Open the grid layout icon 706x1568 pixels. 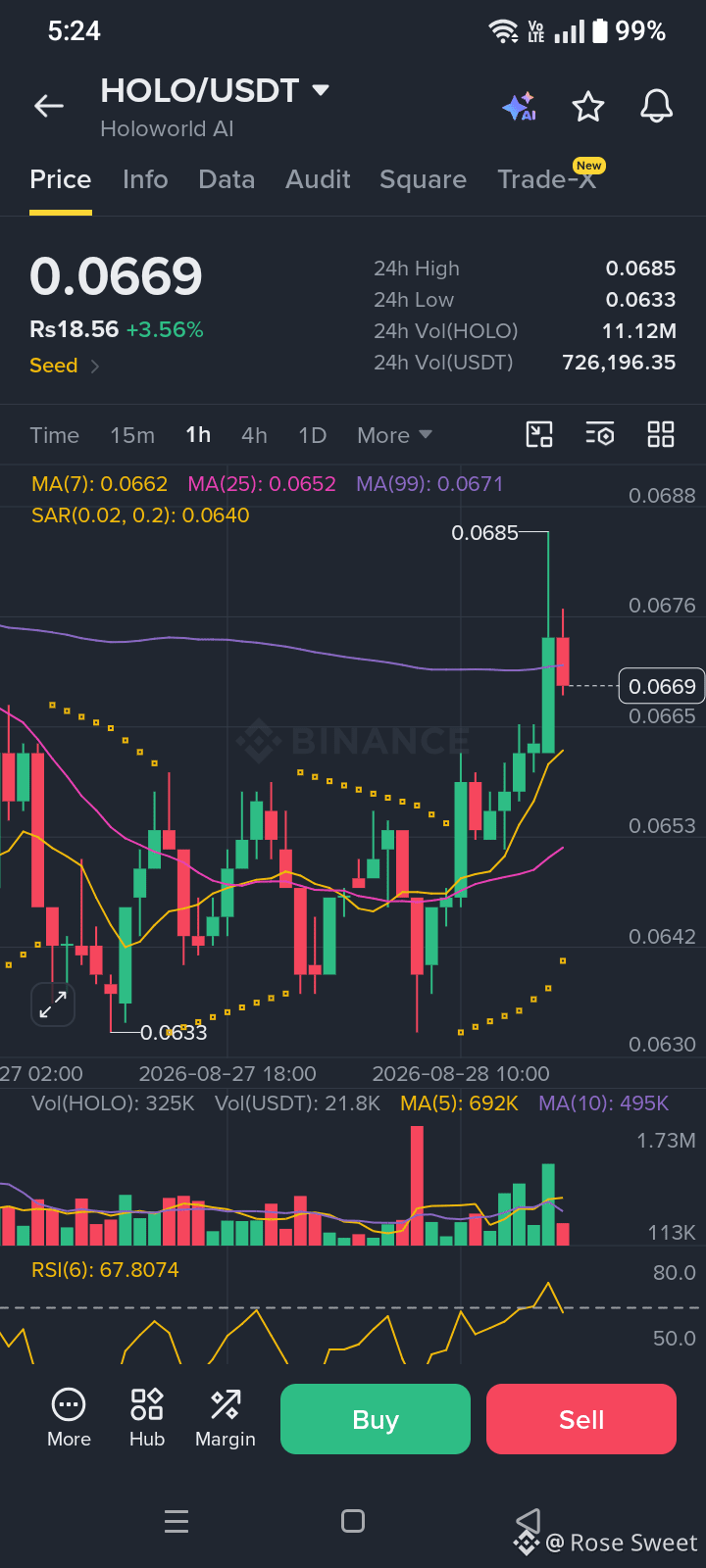pos(661,434)
